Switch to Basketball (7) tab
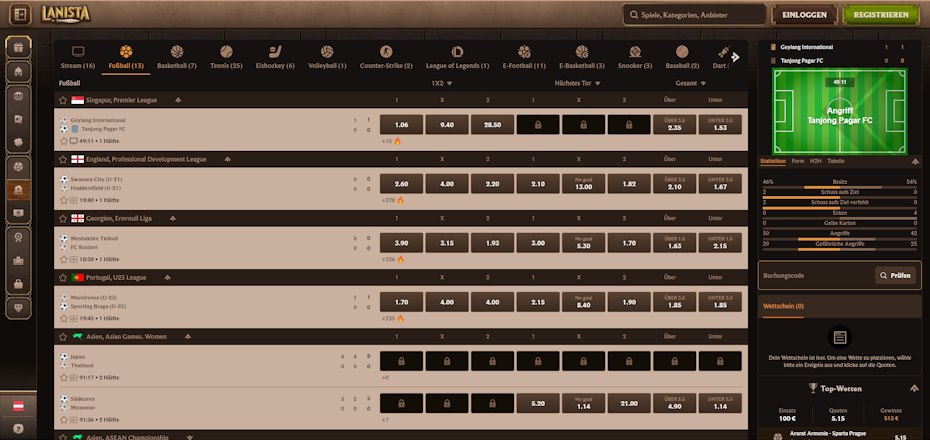Screen dimensions: 930x440 point(177,58)
